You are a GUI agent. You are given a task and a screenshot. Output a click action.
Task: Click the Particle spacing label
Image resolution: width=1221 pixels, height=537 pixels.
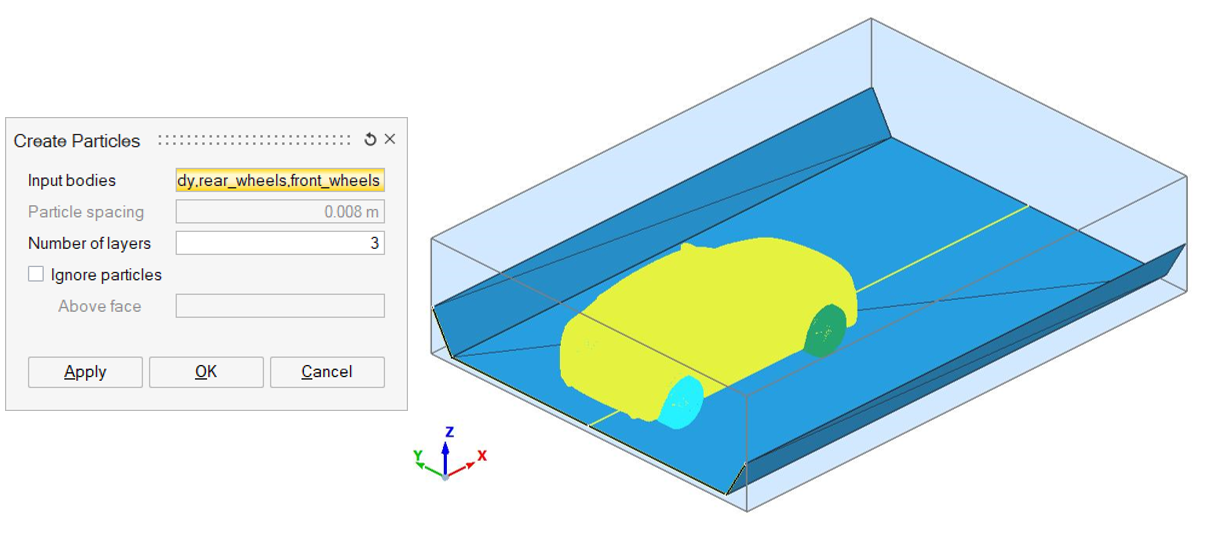coord(86,212)
